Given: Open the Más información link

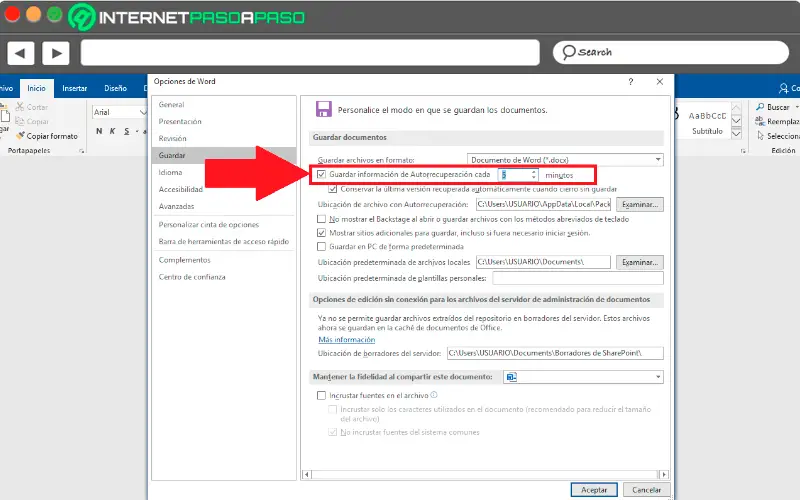Looking at the screenshot, I should click(346, 340).
